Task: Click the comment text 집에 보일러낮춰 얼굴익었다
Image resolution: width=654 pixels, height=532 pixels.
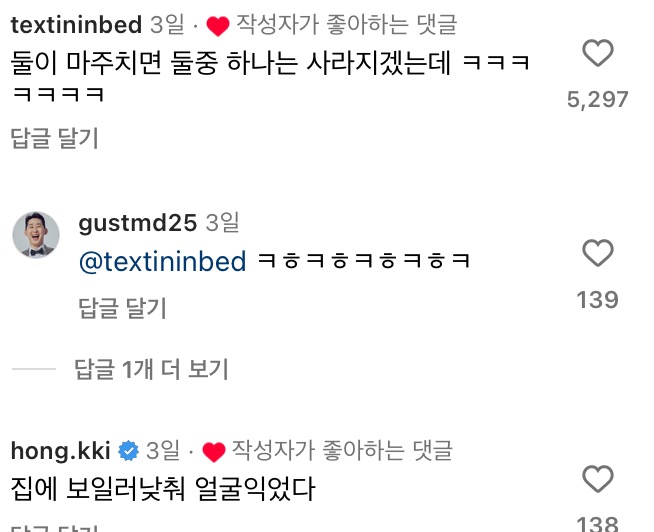Action: (163, 490)
